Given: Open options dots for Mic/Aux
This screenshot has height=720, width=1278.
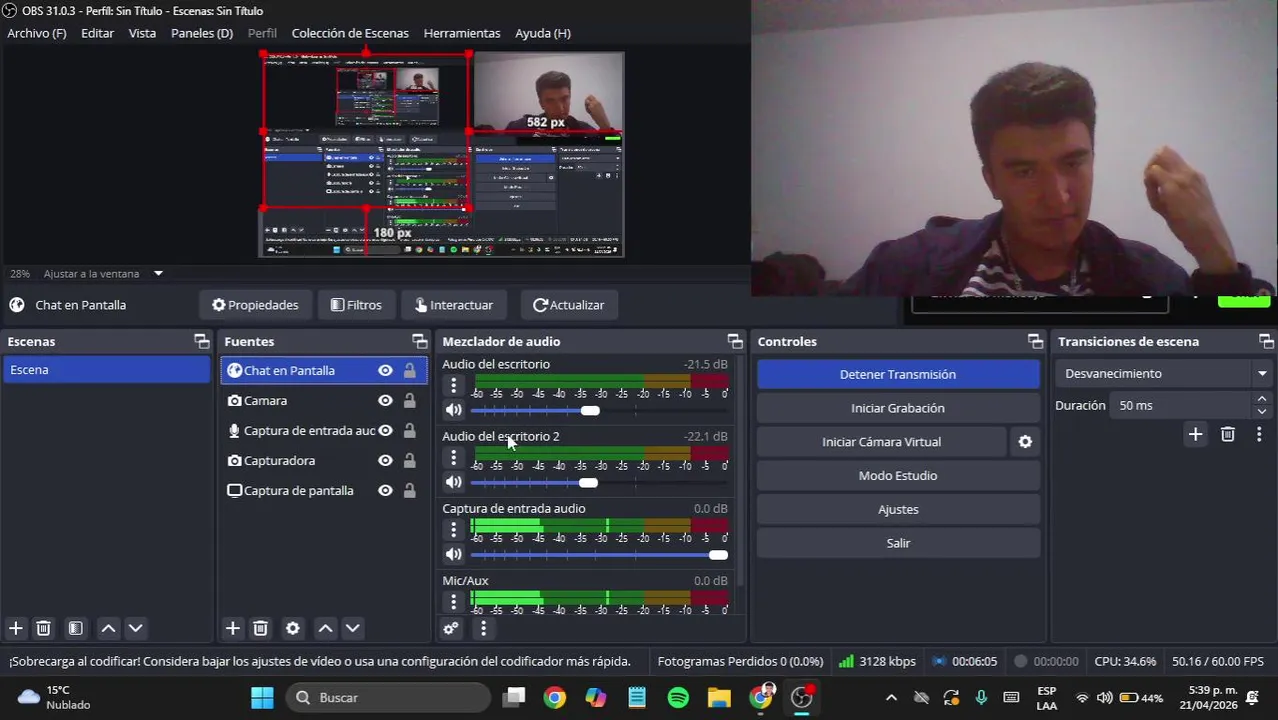Looking at the screenshot, I should (x=454, y=601).
